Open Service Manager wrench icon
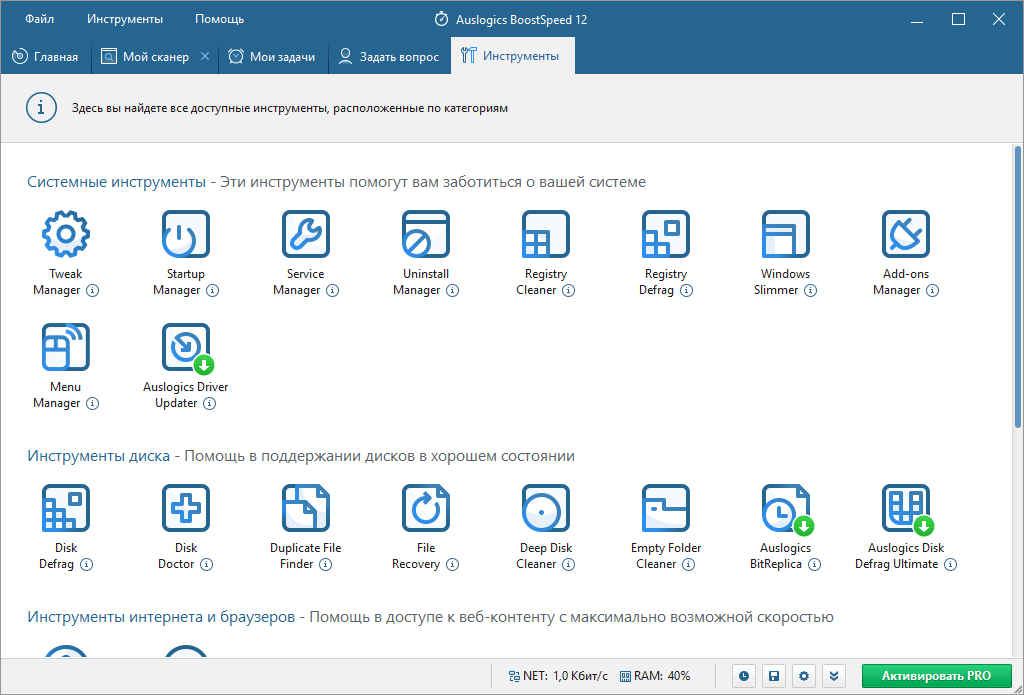1024x695 pixels. (306, 234)
